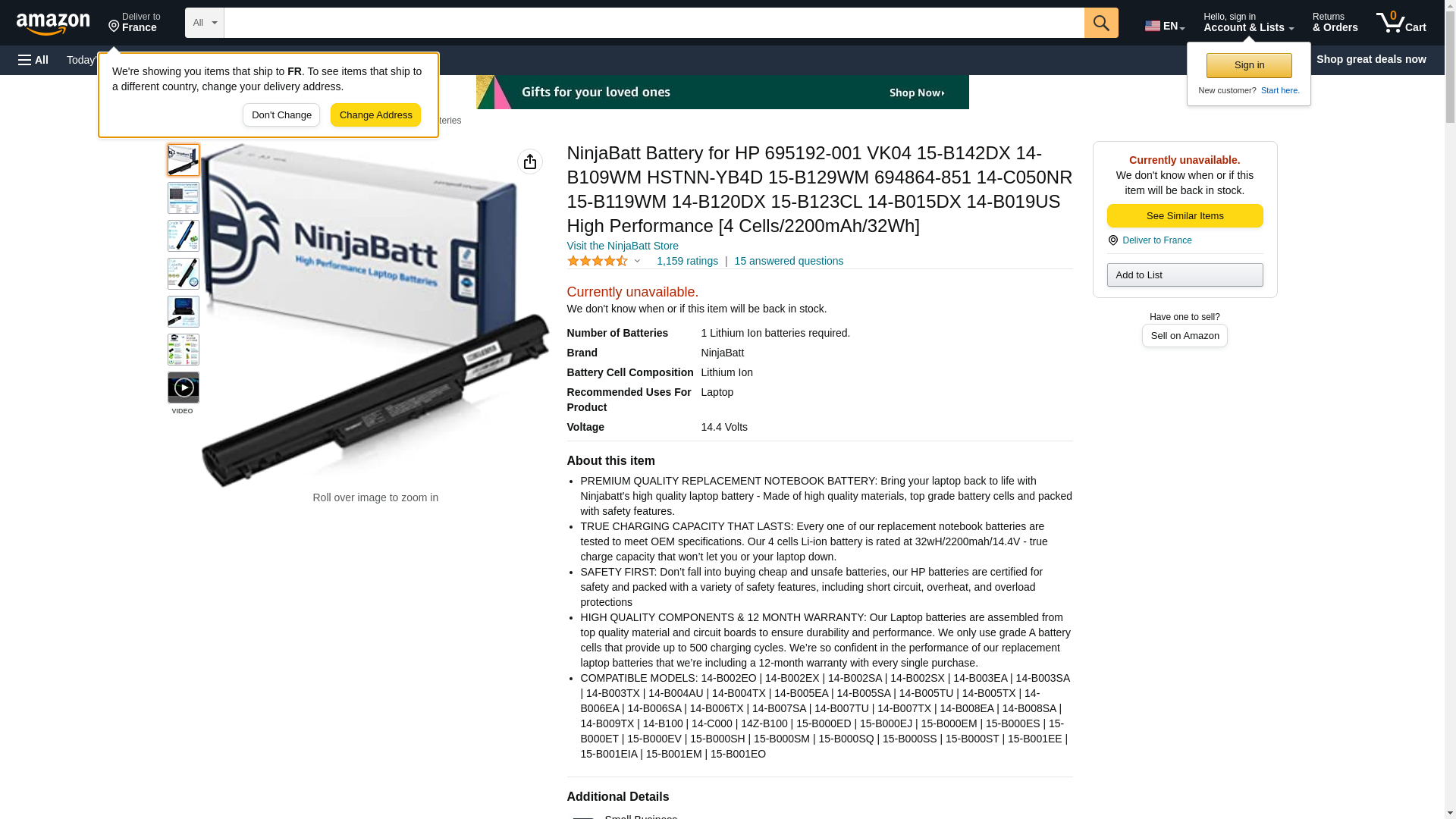1456x819 pixels.
Task: Expand the All search category dropdown
Action: [204, 23]
